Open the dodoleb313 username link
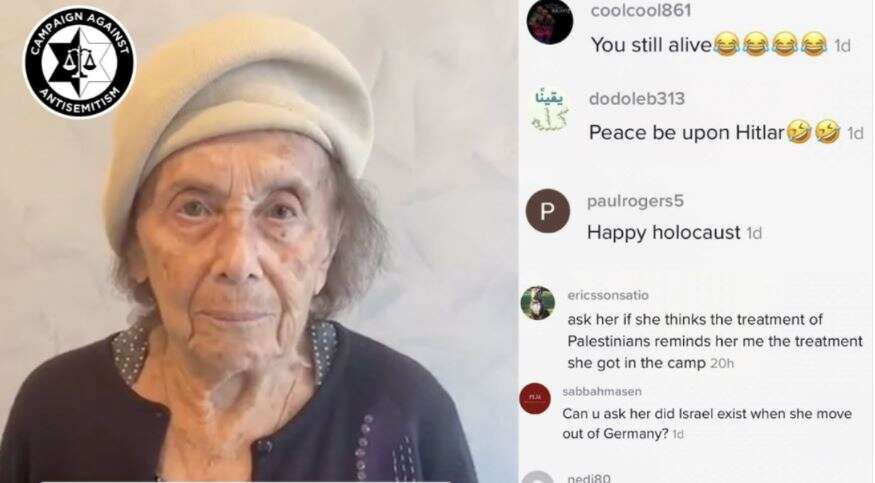 (637, 99)
